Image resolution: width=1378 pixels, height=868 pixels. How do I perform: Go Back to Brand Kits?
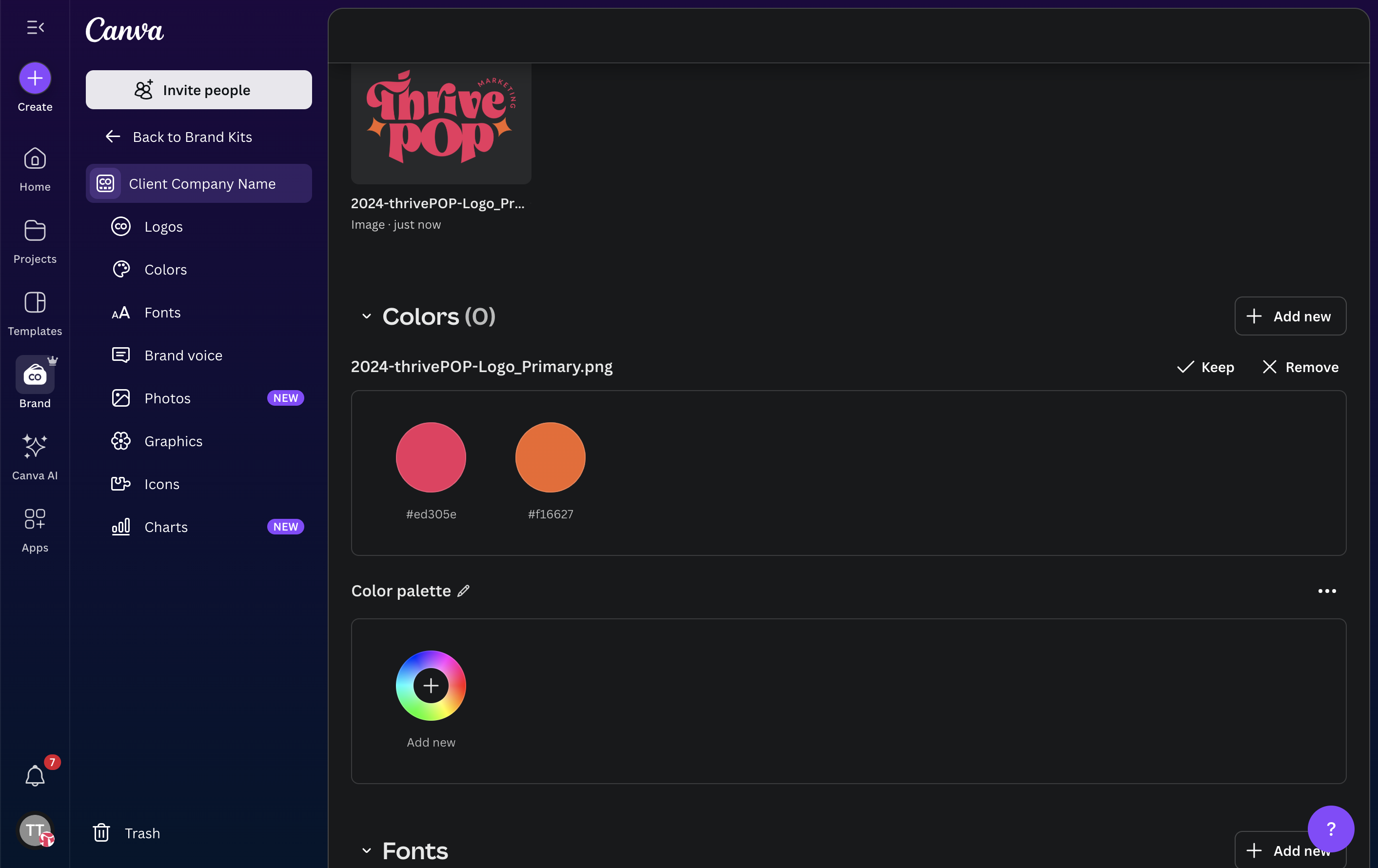pos(178,137)
